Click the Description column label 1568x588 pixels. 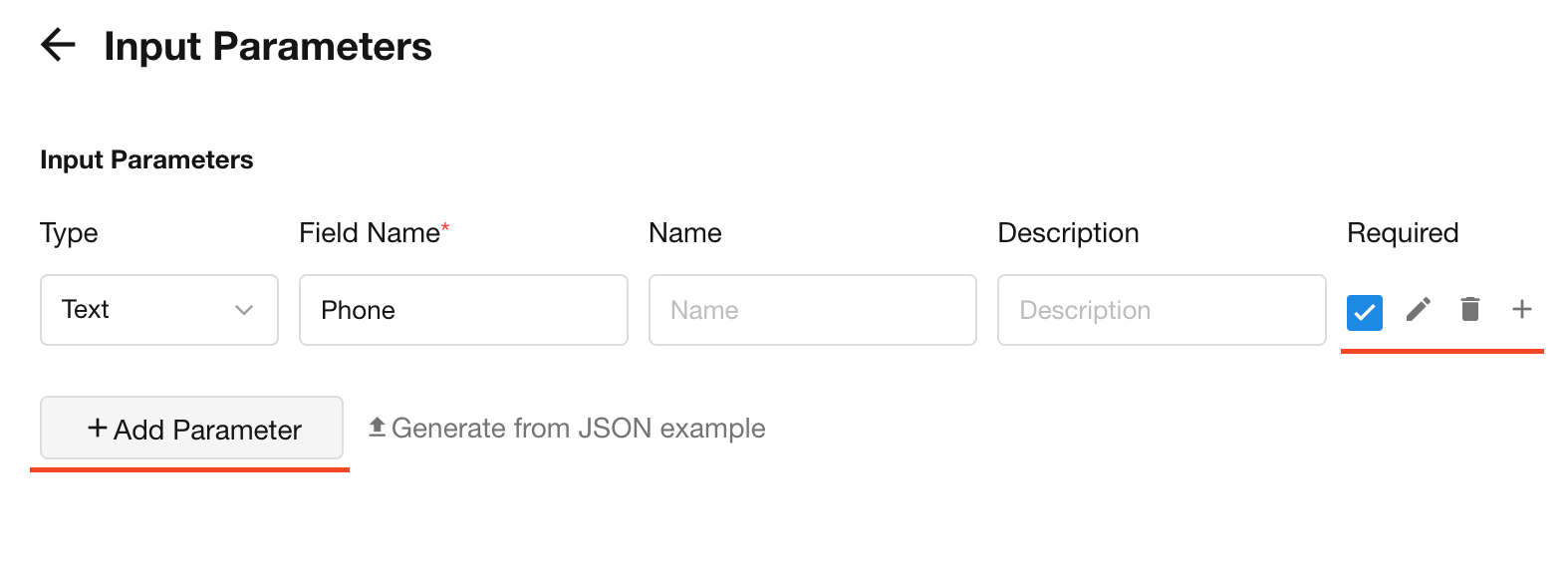[x=1068, y=233]
